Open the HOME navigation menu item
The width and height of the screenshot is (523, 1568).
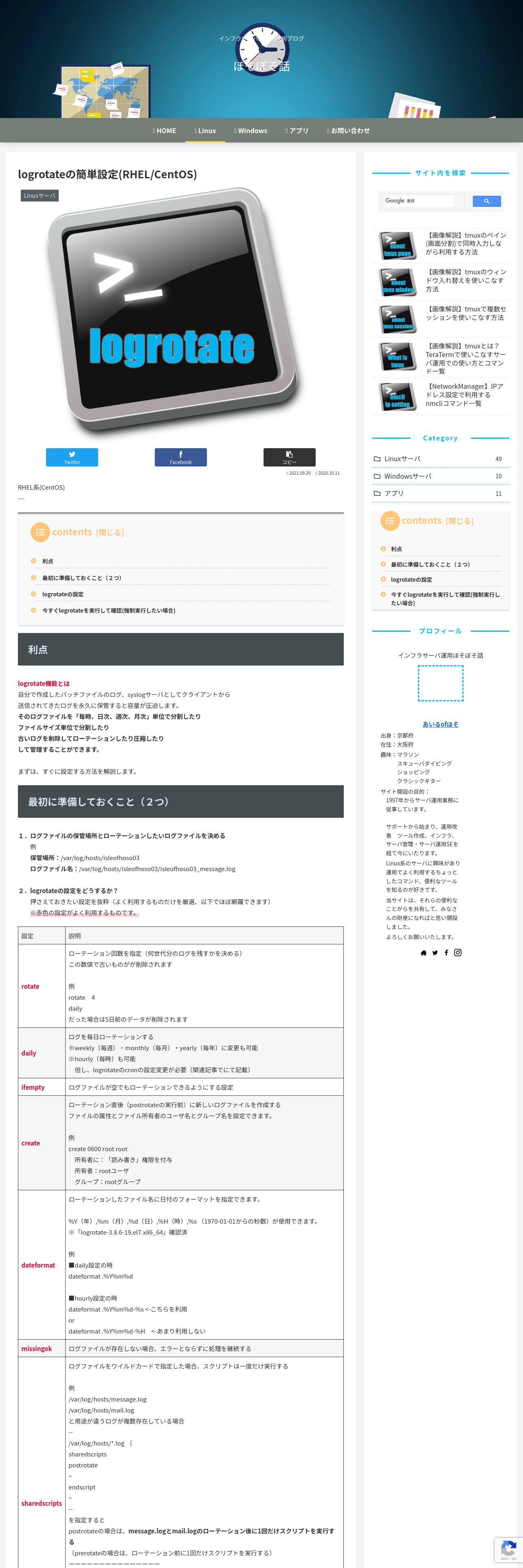(x=165, y=130)
